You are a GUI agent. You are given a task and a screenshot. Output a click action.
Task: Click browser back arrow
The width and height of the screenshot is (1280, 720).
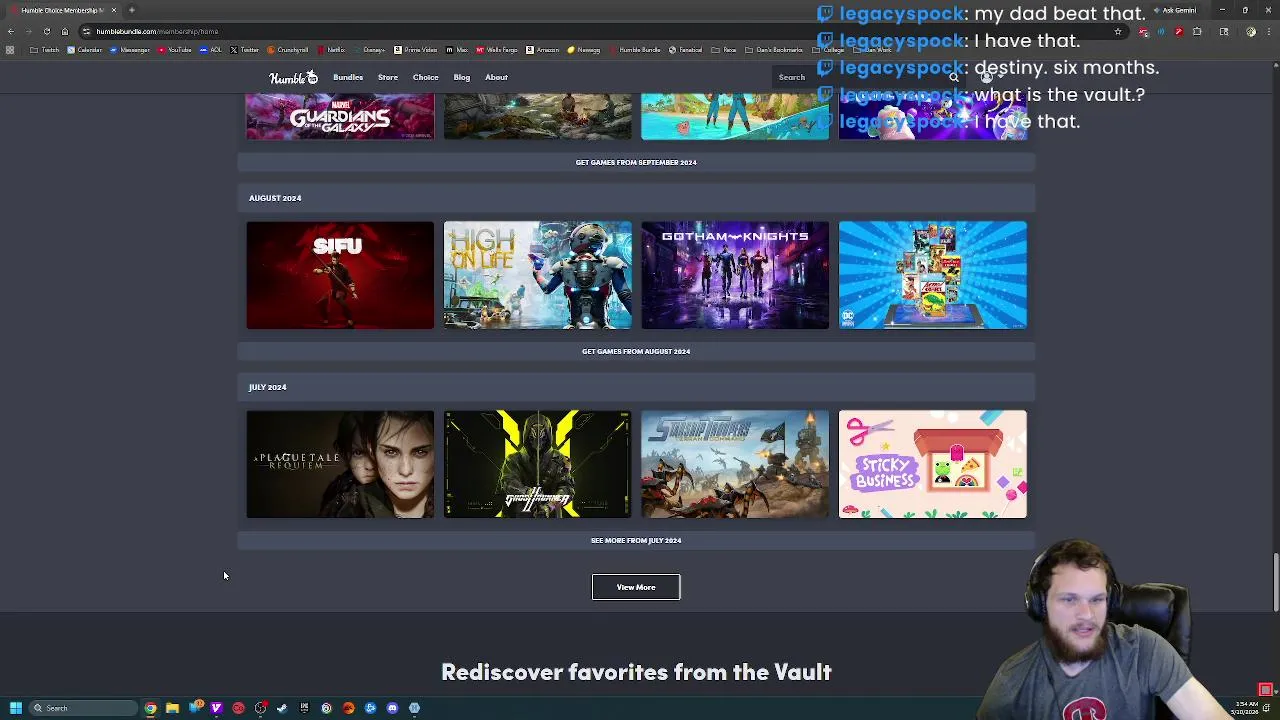(11, 31)
